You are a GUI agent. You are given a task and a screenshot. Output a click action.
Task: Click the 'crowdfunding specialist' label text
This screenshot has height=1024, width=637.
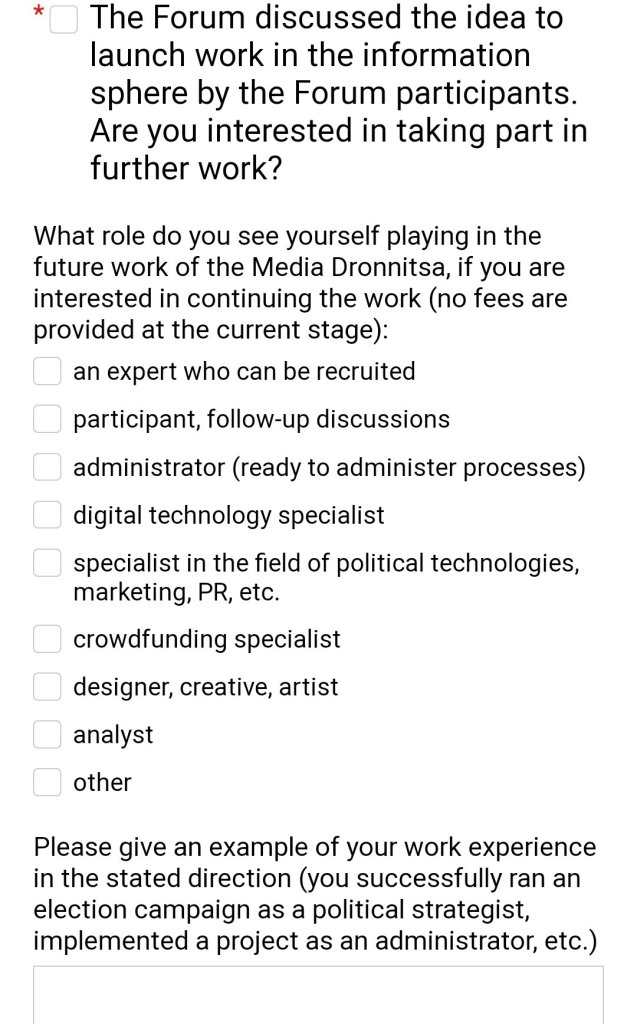[206, 638]
